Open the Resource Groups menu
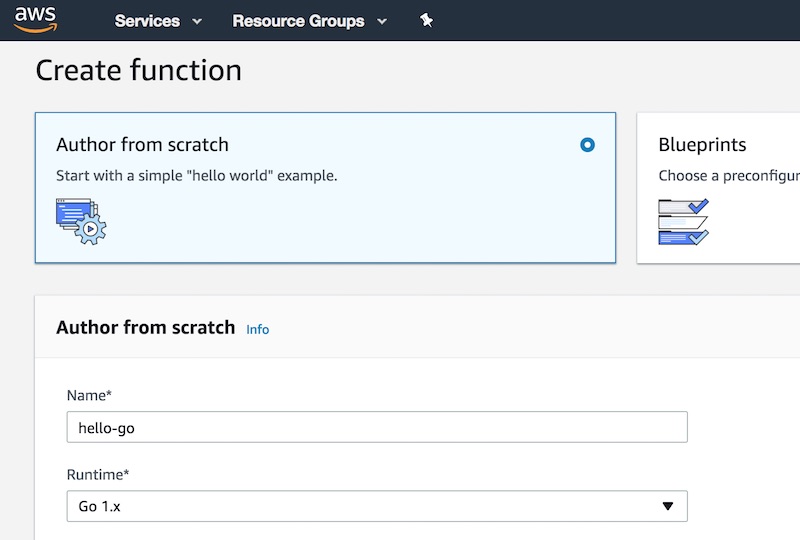This screenshot has height=540, width=800. click(x=298, y=21)
